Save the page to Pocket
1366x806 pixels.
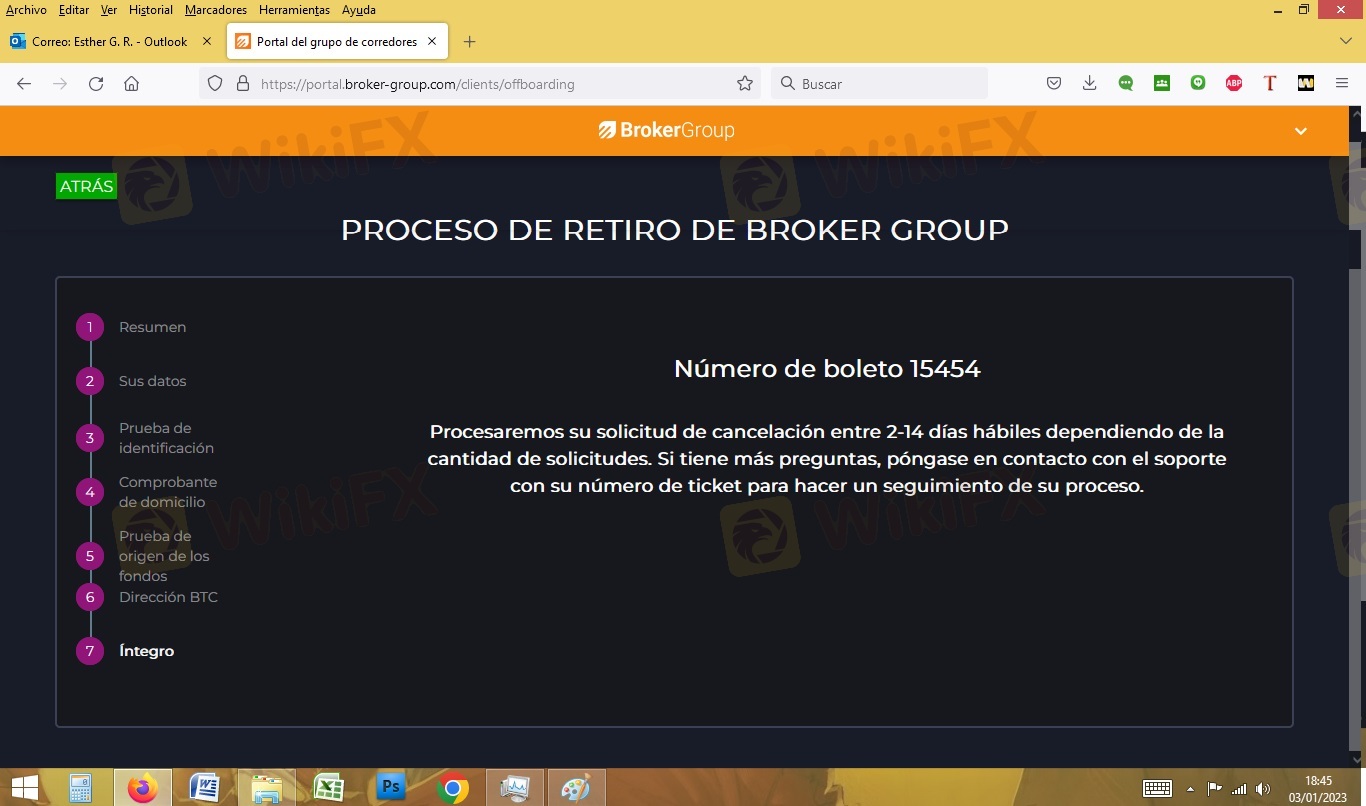(x=1054, y=84)
